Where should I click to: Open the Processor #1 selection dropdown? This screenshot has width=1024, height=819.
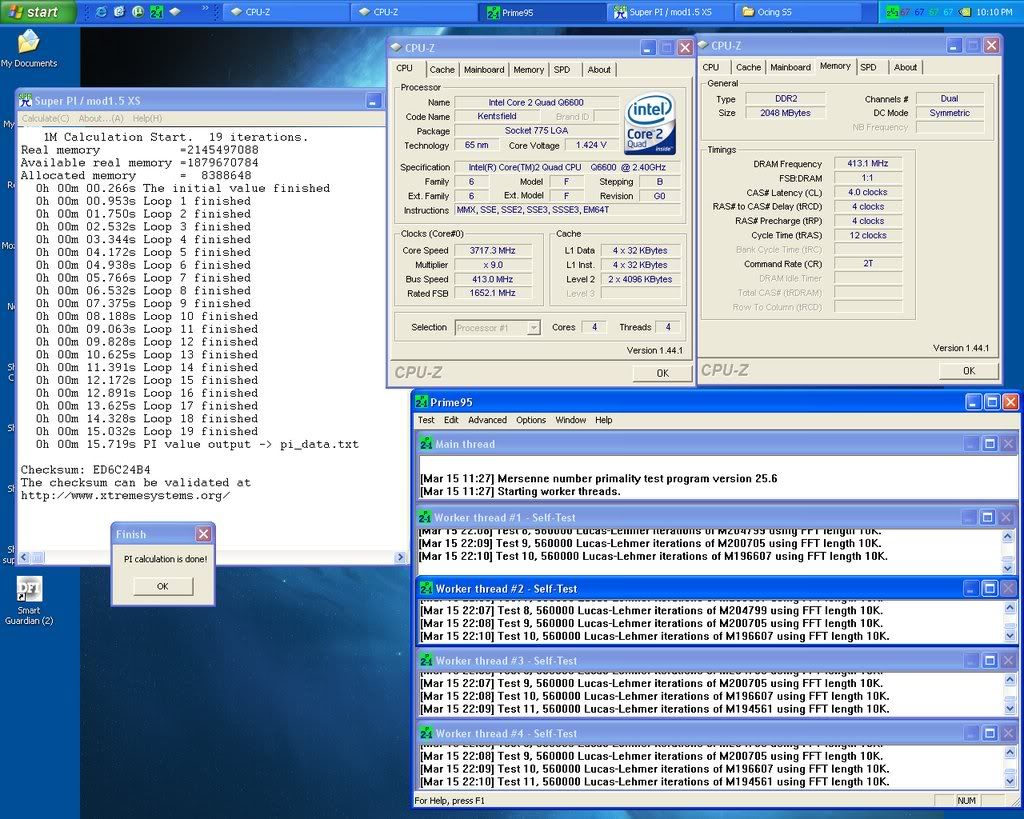[x=498, y=327]
